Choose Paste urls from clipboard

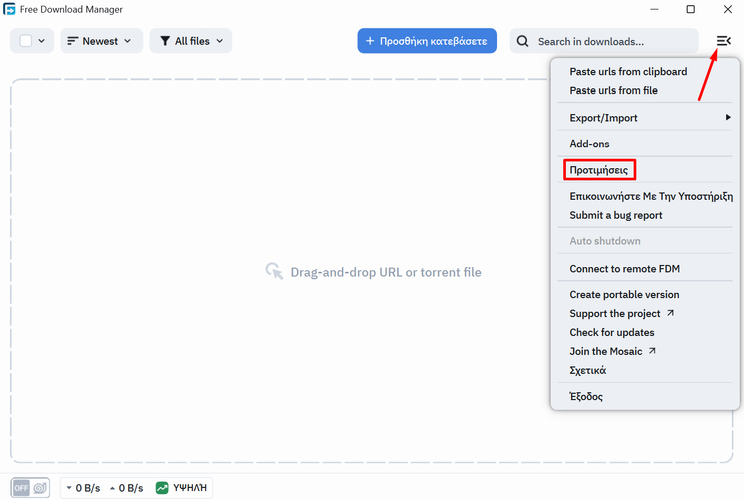click(x=628, y=72)
